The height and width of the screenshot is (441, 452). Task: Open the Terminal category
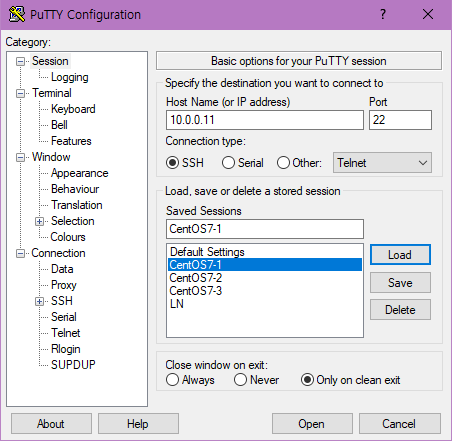pyautogui.click(x=52, y=93)
